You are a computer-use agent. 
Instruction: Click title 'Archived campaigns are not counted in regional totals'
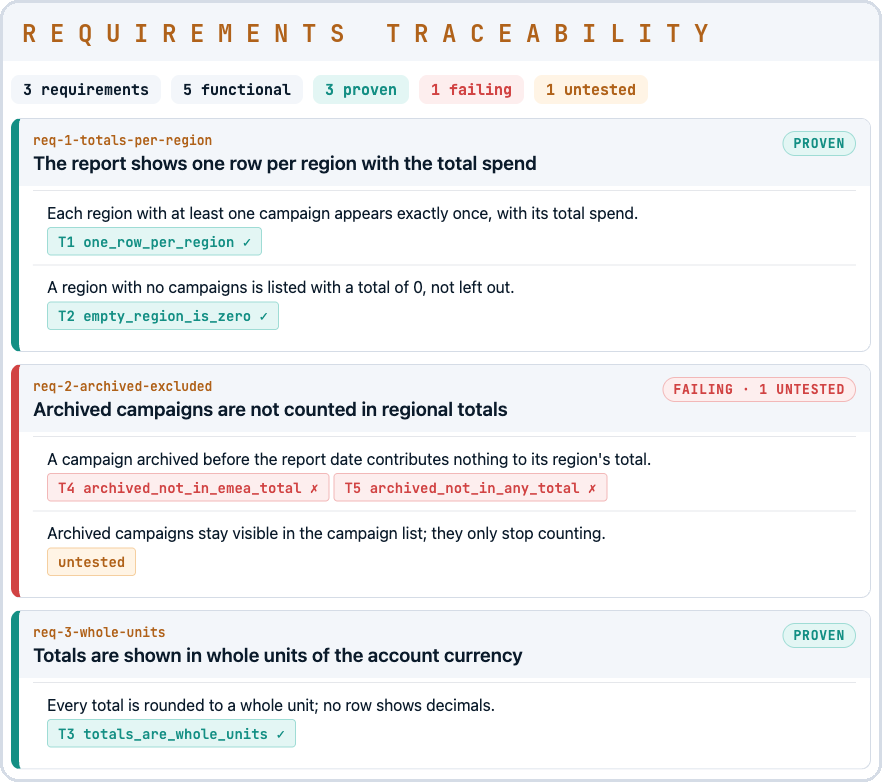click(x=270, y=409)
